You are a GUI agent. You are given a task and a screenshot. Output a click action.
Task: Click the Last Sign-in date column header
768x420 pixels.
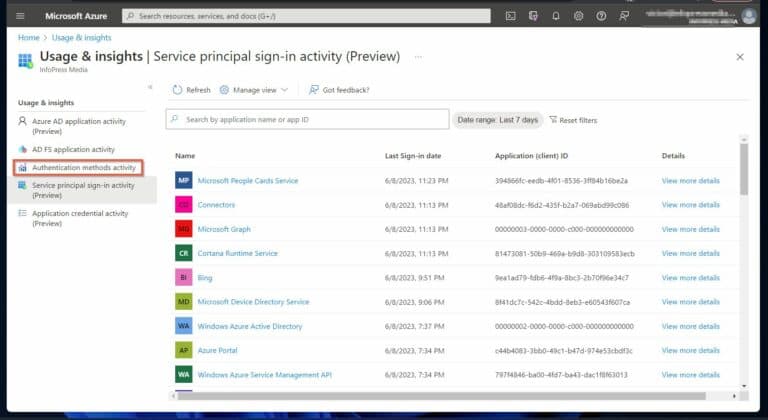413,156
